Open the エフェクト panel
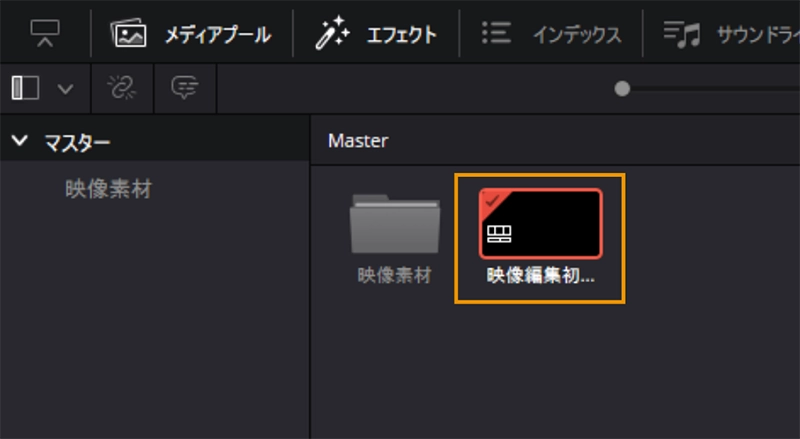The height and width of the screenshot is (439, 800). (376, 34)
